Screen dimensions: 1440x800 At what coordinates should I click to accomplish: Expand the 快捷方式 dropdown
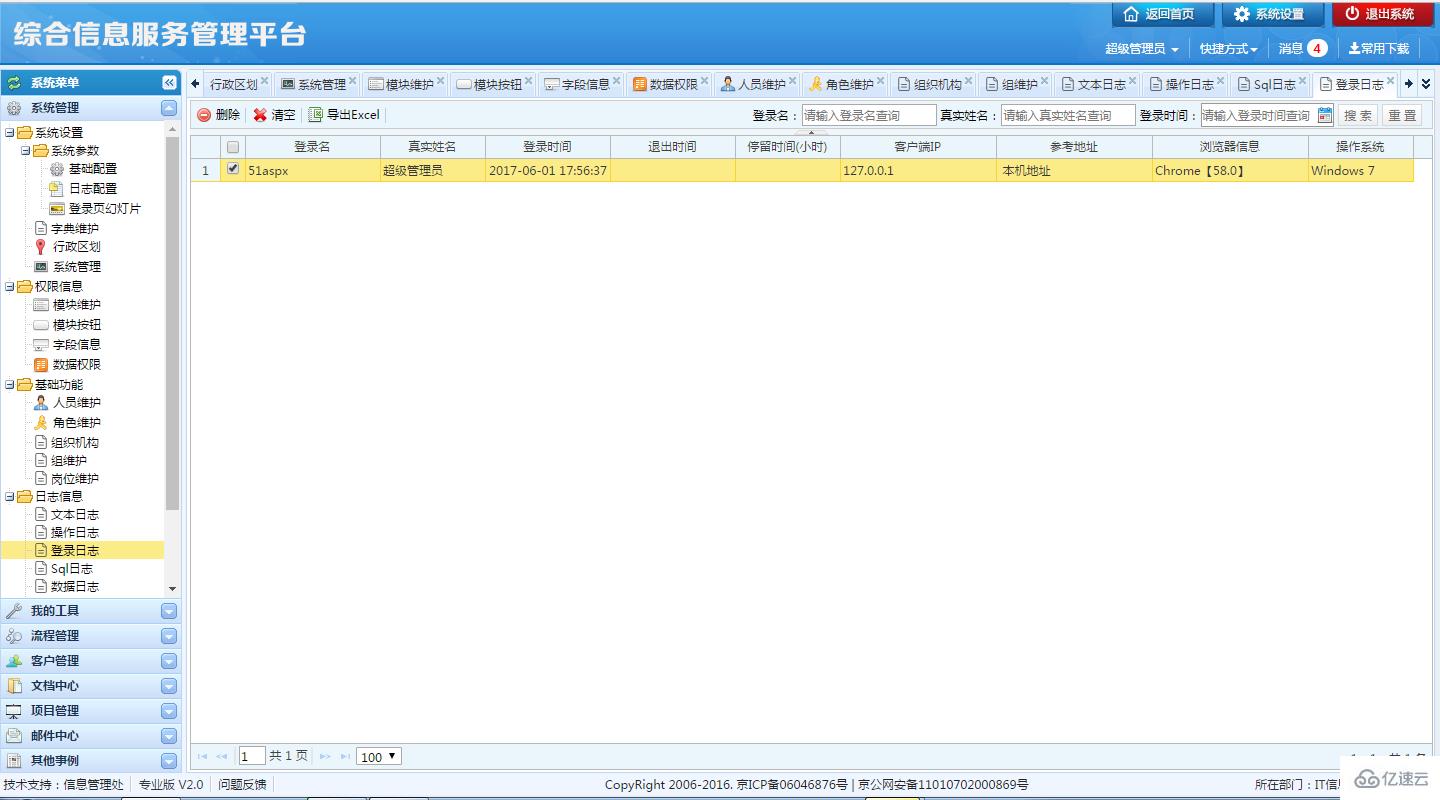(x=1228, y=48)
